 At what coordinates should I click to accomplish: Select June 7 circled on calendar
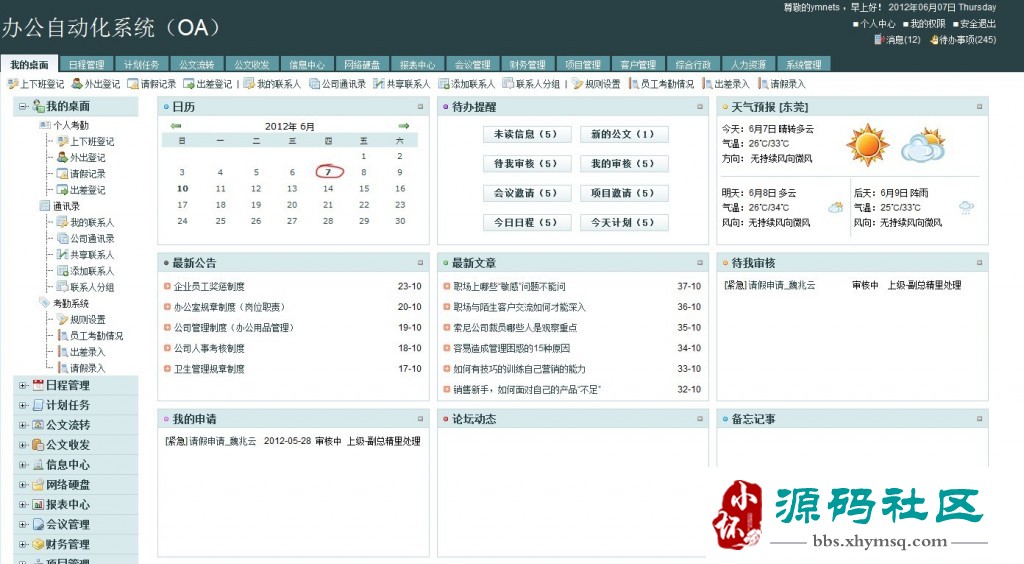coord(328,172)
